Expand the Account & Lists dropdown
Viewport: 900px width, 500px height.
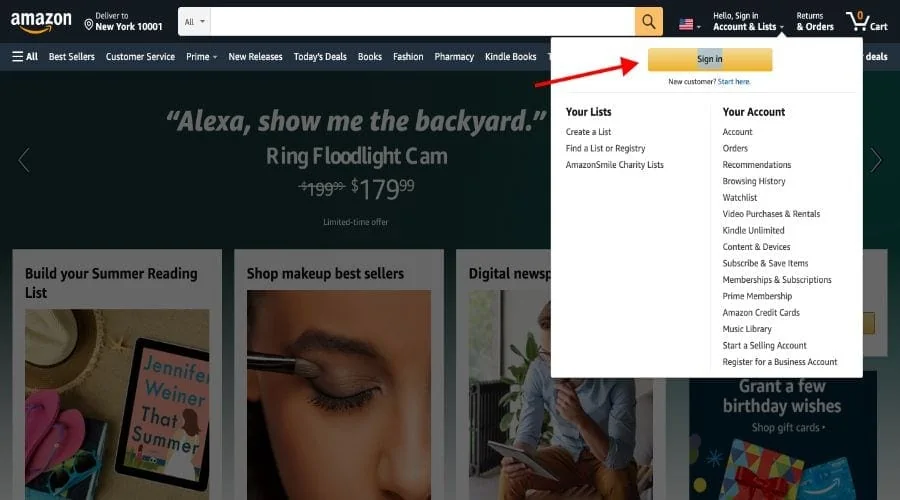click(x=748, y=21)
